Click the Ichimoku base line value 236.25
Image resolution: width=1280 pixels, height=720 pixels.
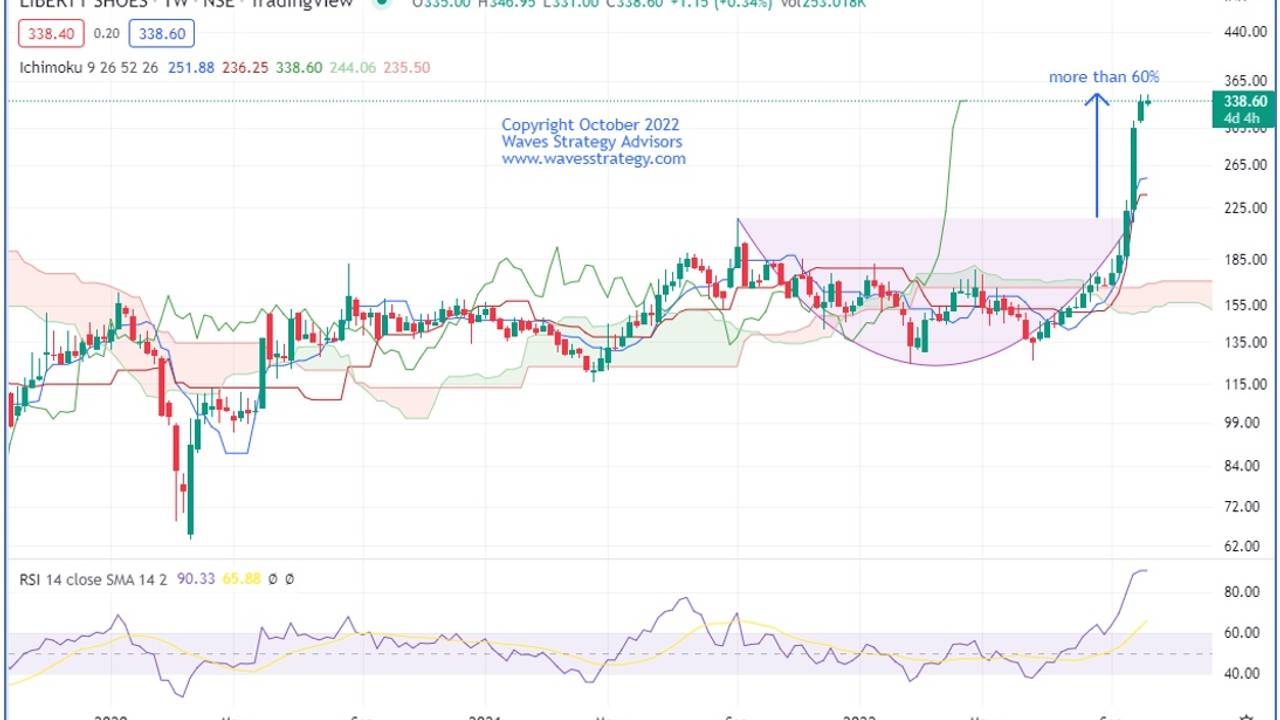[246, 68]
